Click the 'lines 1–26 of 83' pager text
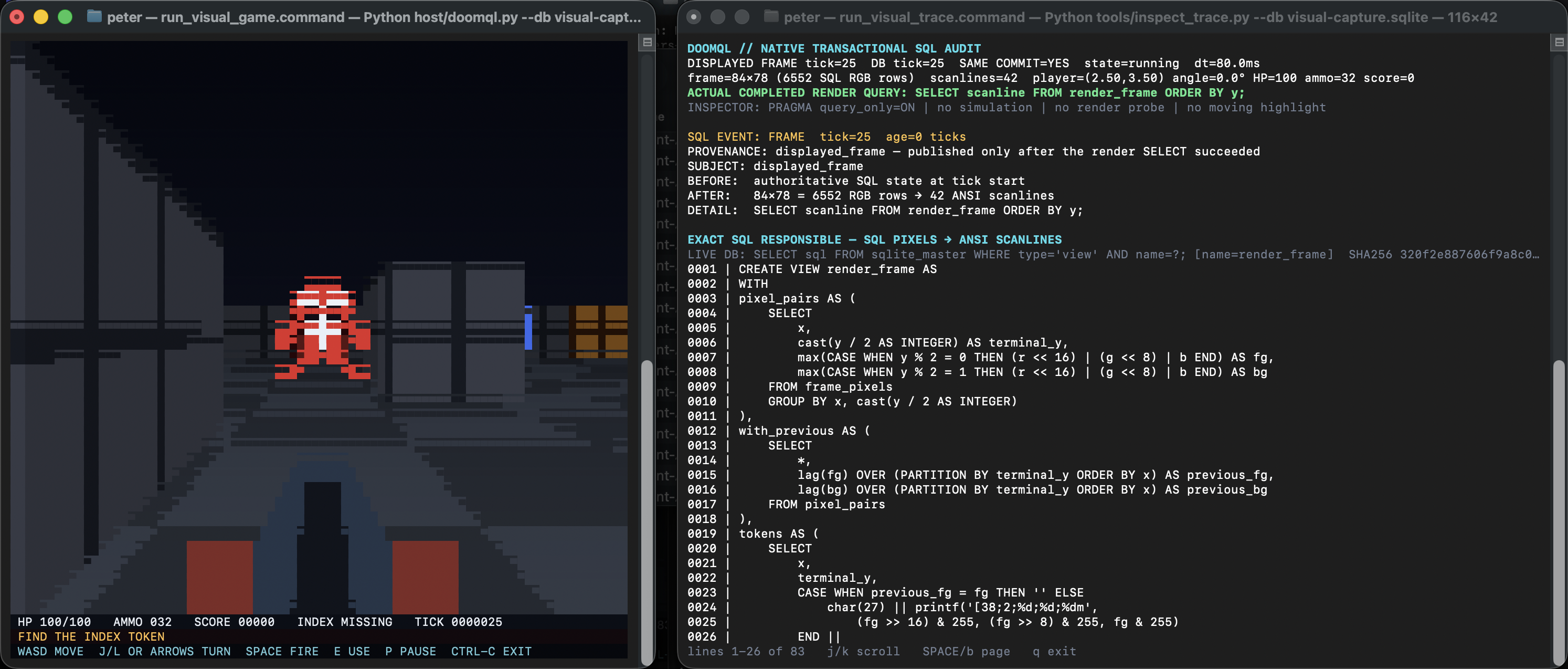The width and height of the screenshot is (1568, 669). 746,651
